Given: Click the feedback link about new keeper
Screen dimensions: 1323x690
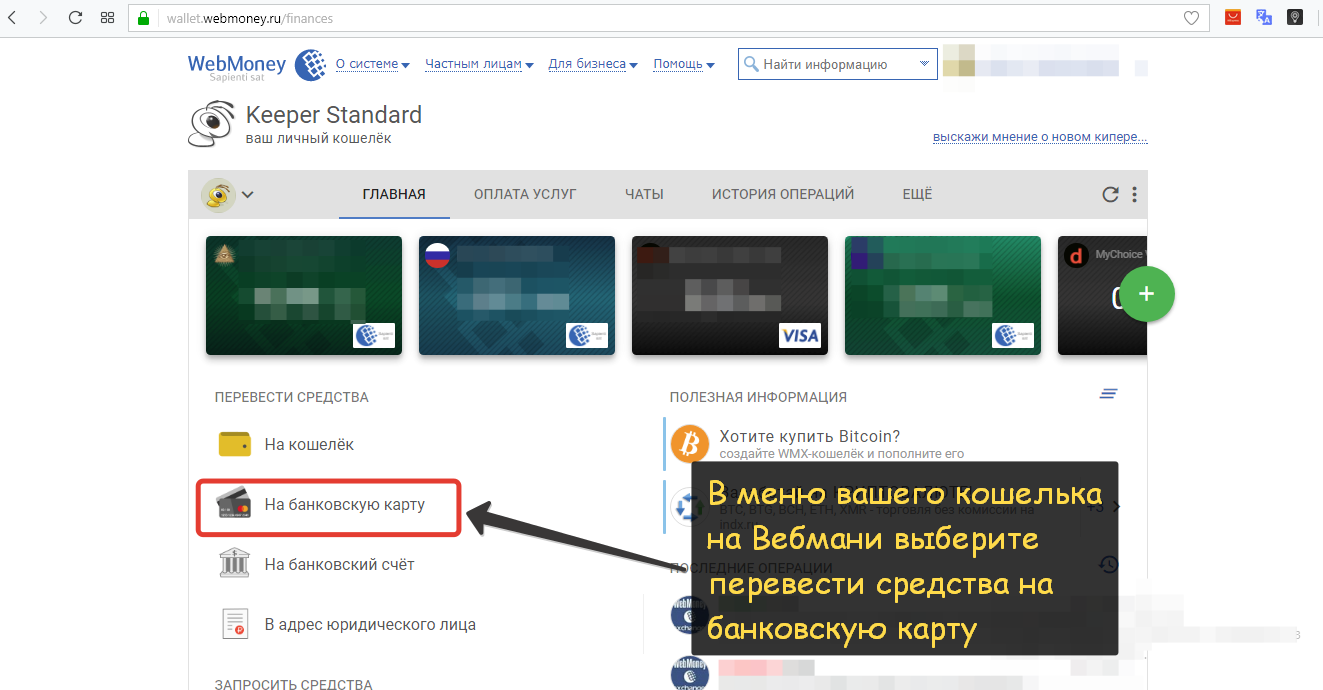Looking at the screenshot, I should tap(1040, 137).
